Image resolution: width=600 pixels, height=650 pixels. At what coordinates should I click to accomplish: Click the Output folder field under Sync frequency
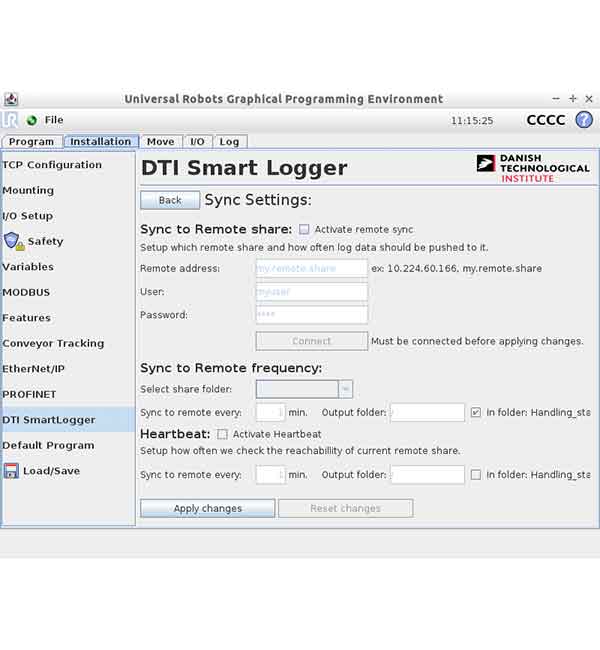tap(428, 412)
